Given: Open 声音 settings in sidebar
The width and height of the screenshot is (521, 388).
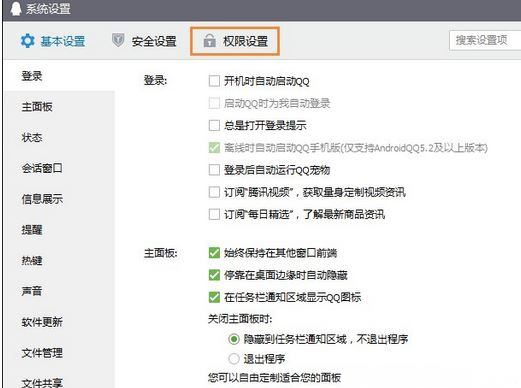Looking at the screenshot, I should click(32, 291).
